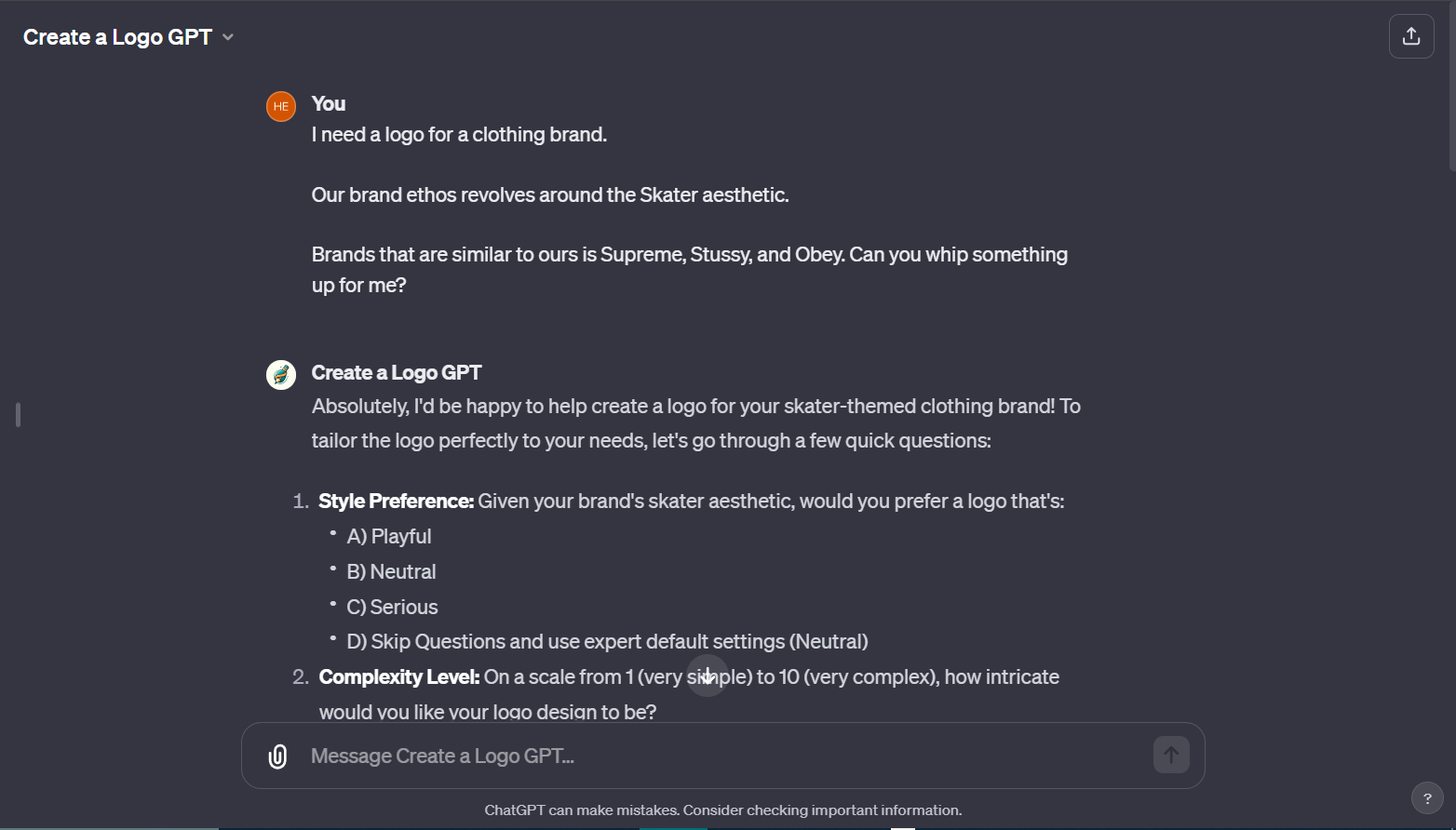Open the share conversation icon

click(1411, 35)
